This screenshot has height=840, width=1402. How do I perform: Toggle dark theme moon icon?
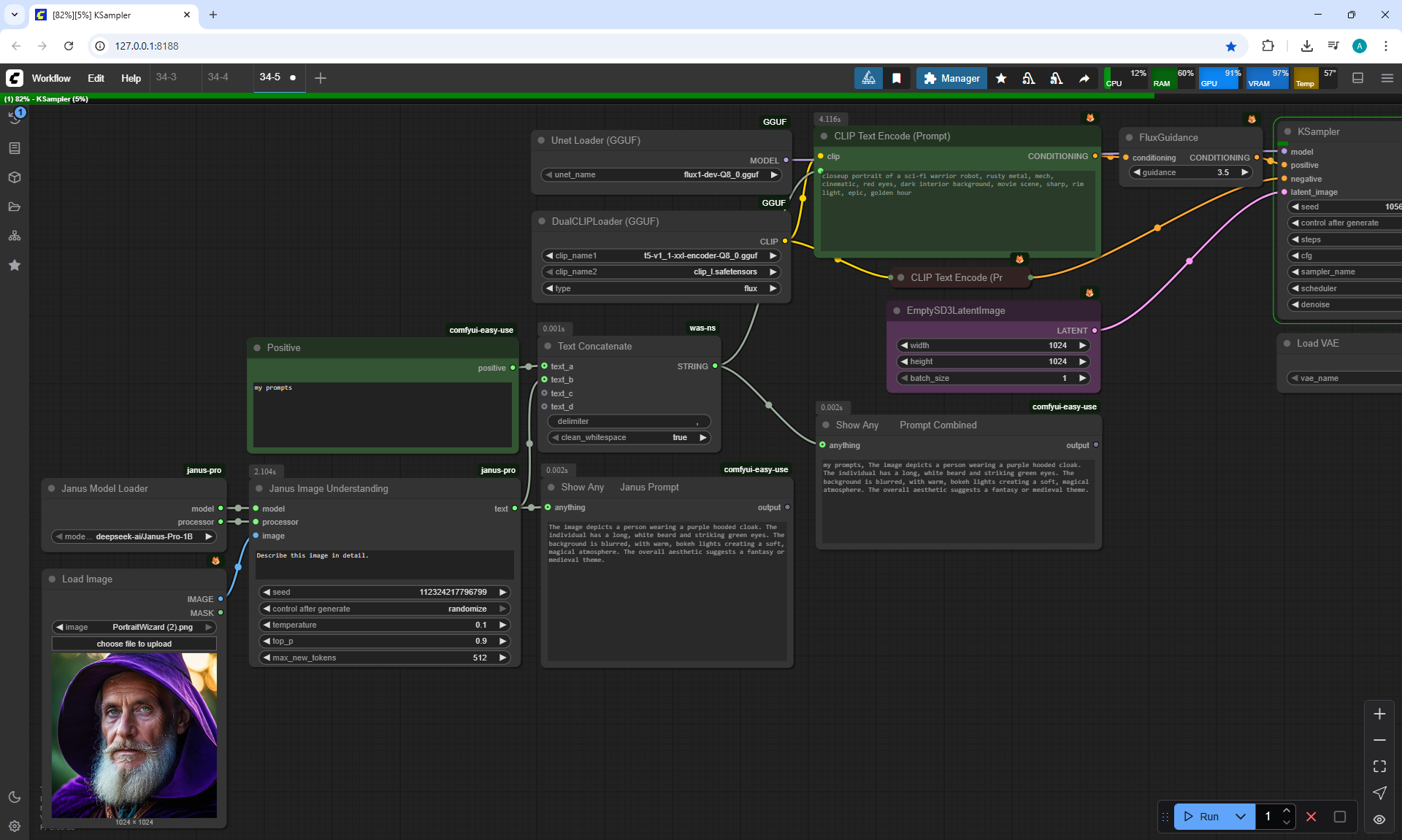(15, 797)
